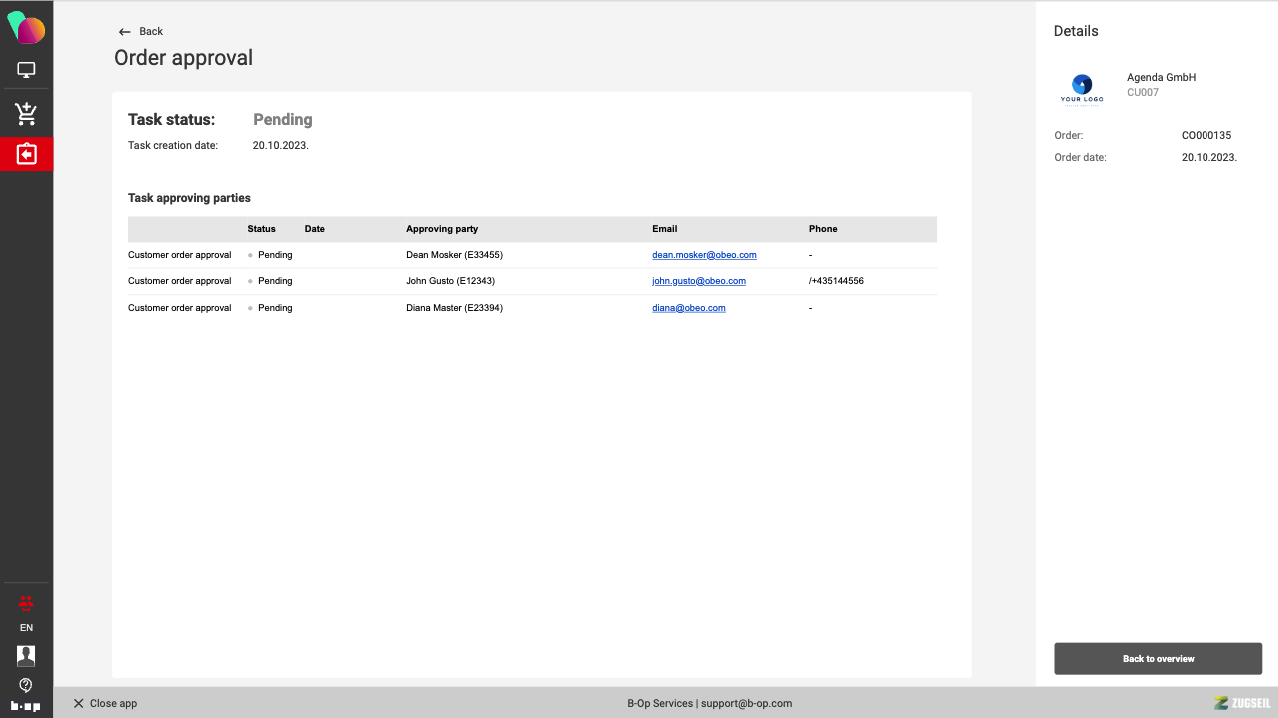Open dean.mosker@obeo.com email link
This screenshot has height=718, width=1278.
point(704,255)
